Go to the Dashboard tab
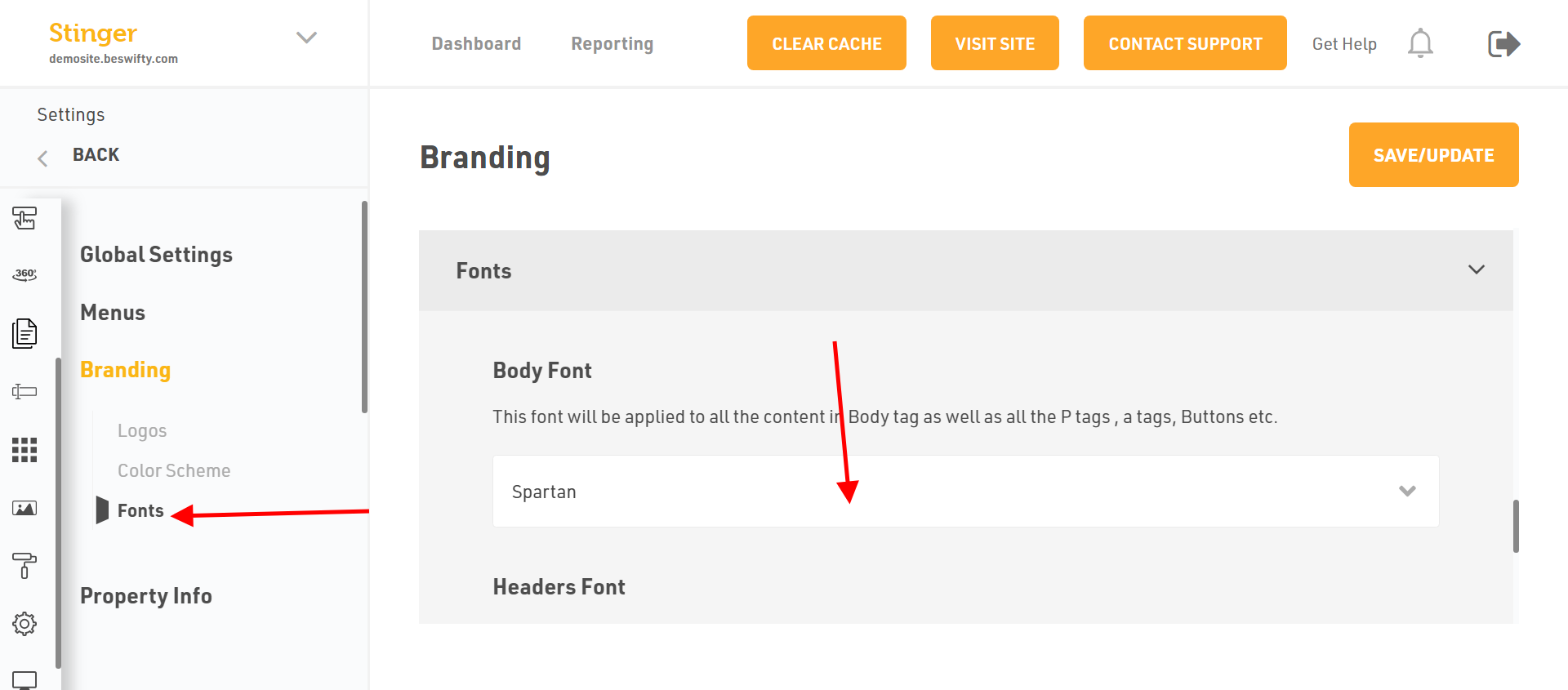This screenshot has width=1568, height=690. click(x=476, y=43)
